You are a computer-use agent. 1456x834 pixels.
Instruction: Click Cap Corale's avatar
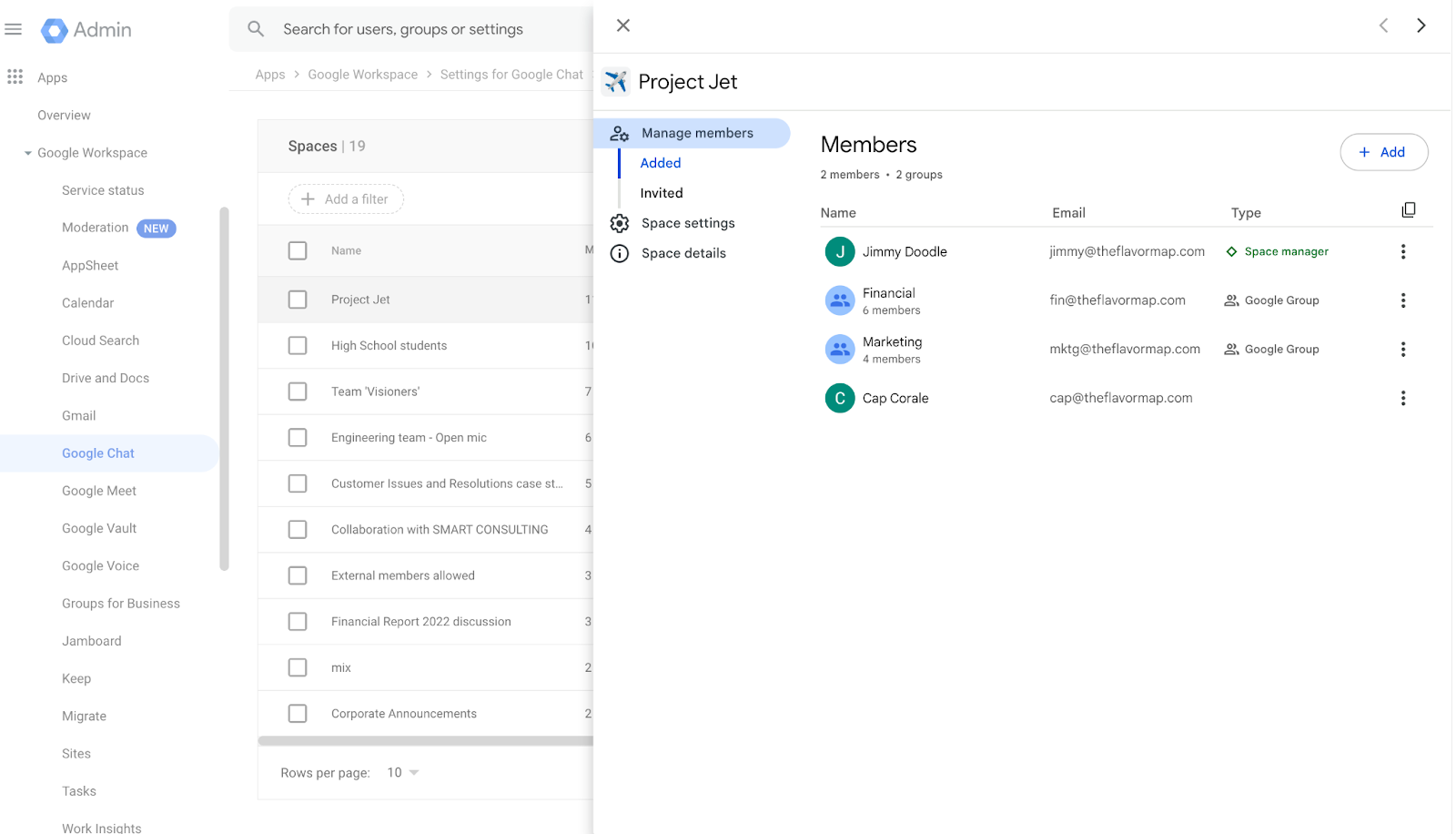(840, 398)
